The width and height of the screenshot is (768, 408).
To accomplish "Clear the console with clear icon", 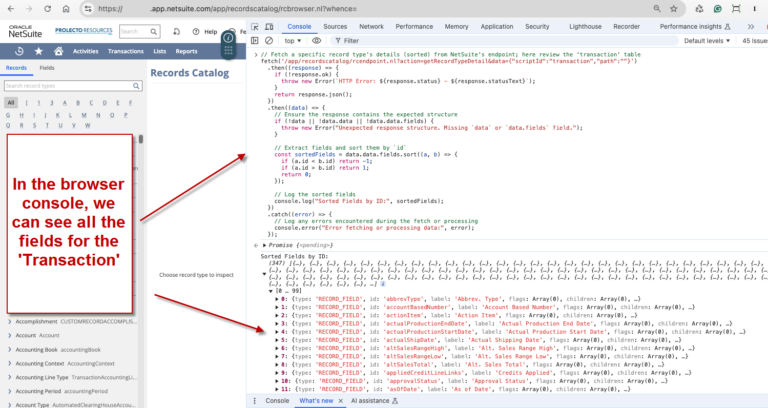I will [x=269, y=41].
